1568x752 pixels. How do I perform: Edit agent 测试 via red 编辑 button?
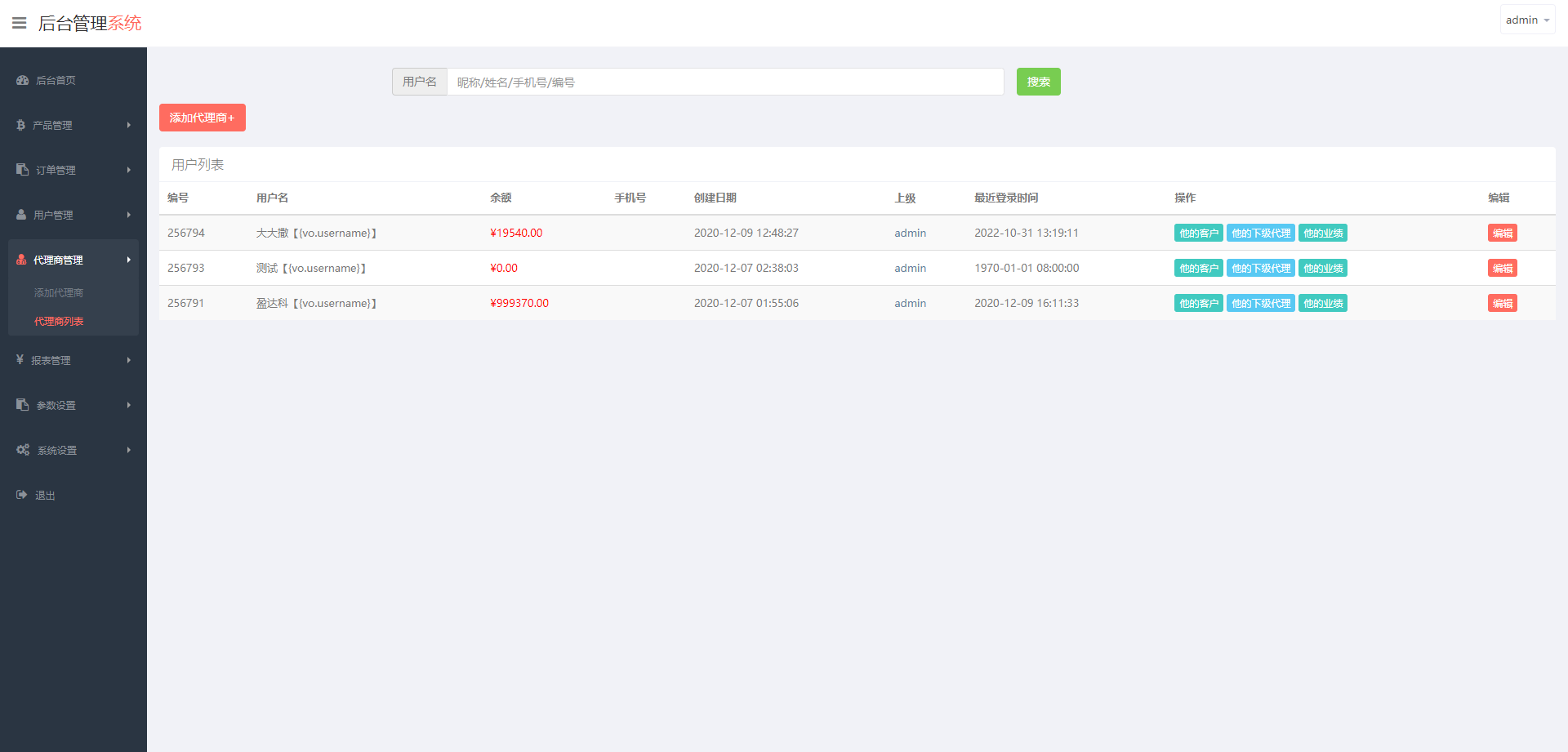tap(1502, 267)
